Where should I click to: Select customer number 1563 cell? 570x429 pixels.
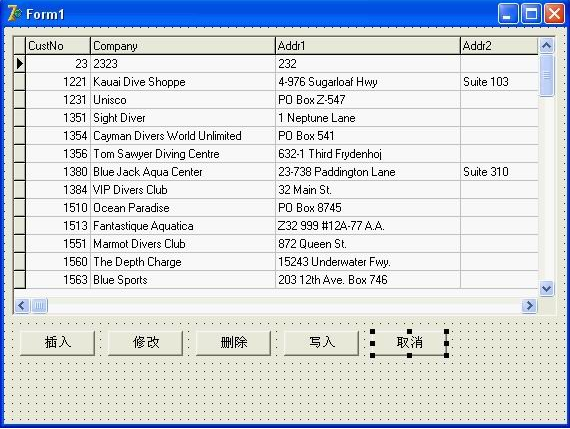coord(58,280)
